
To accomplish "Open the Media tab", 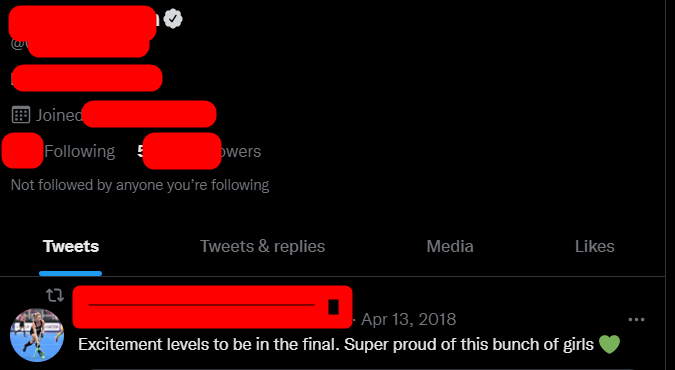I will pyautogui.click(x=450, y=246).
